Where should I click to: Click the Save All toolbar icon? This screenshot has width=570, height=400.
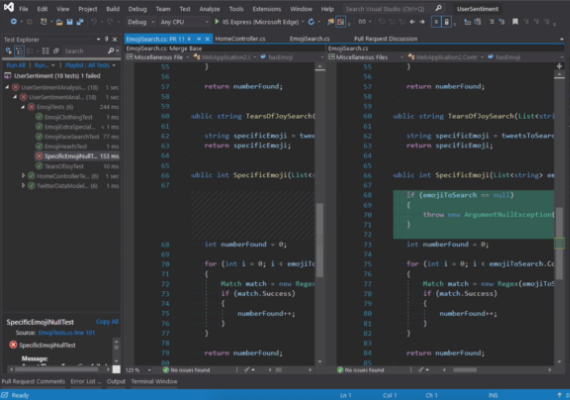click(x=80, y=22)
